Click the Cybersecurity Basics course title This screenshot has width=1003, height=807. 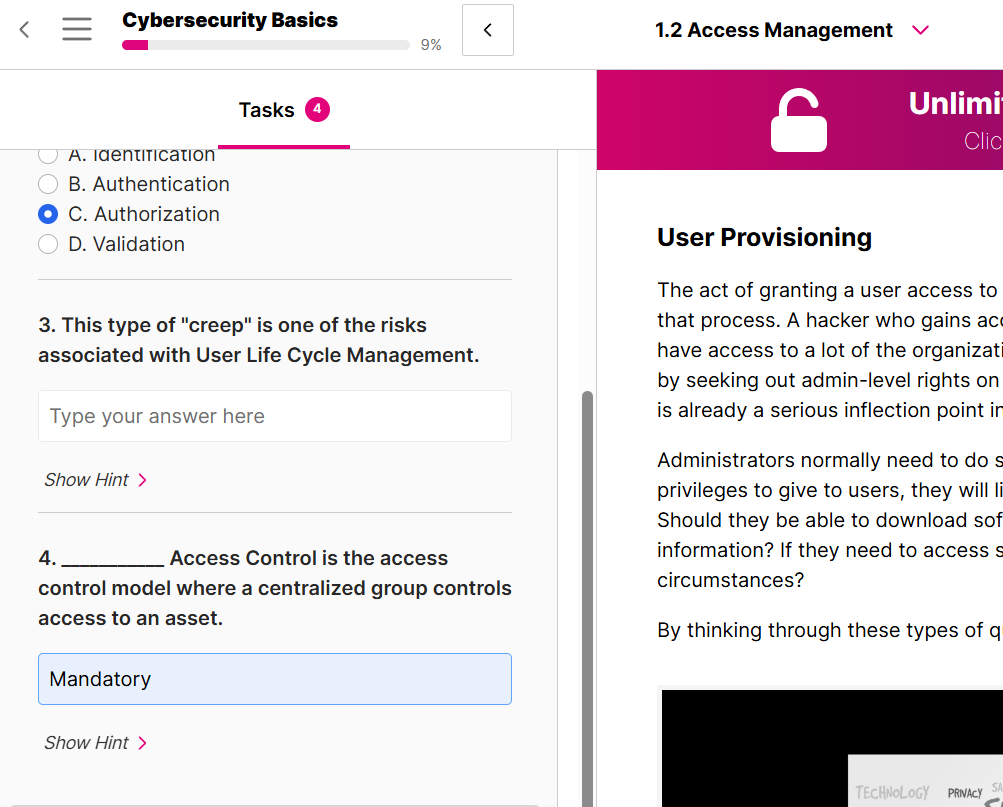click(230, 20)
